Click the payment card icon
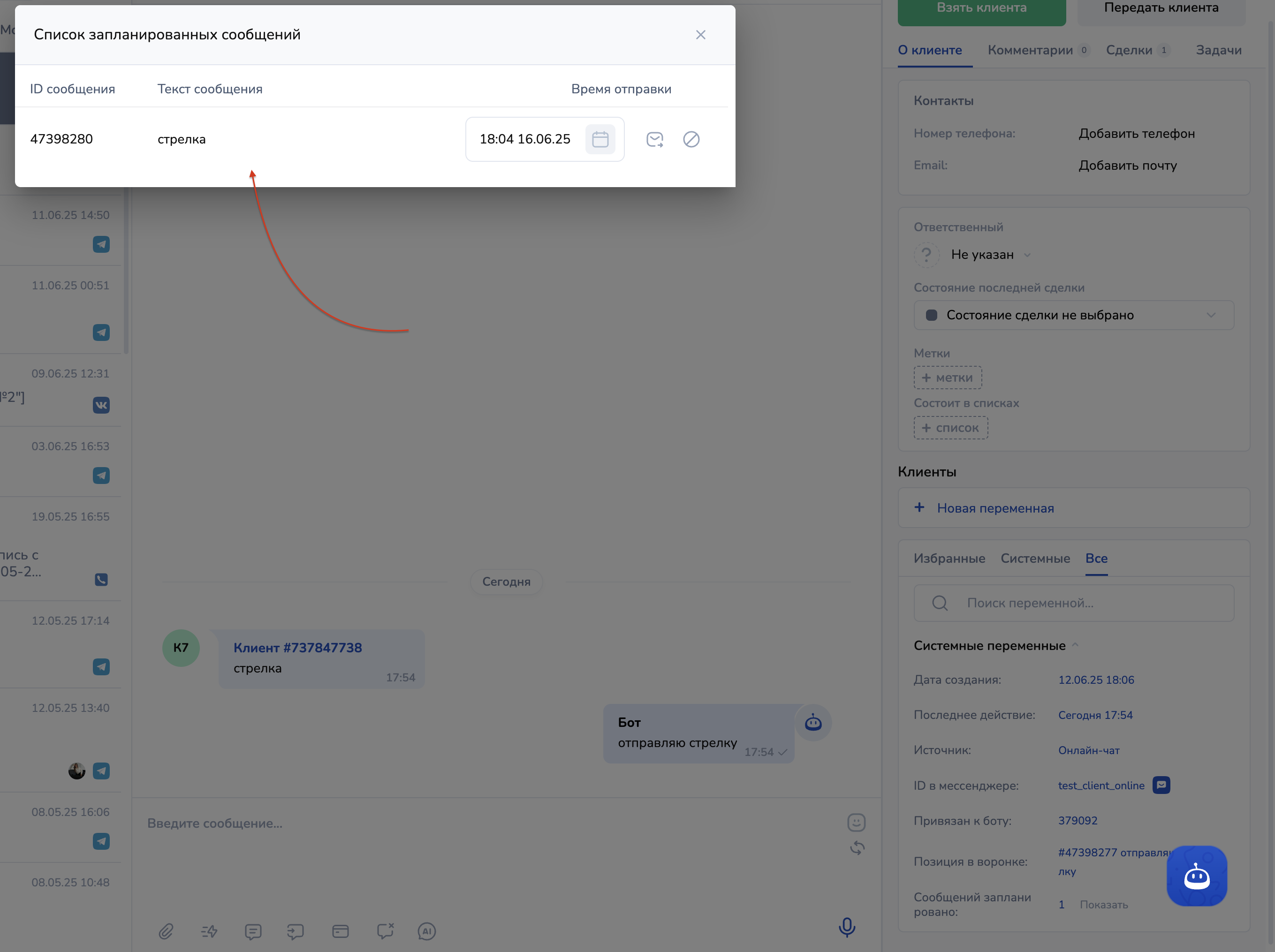This screenshot has width=1275, height=952. click(x=340, y=931)
